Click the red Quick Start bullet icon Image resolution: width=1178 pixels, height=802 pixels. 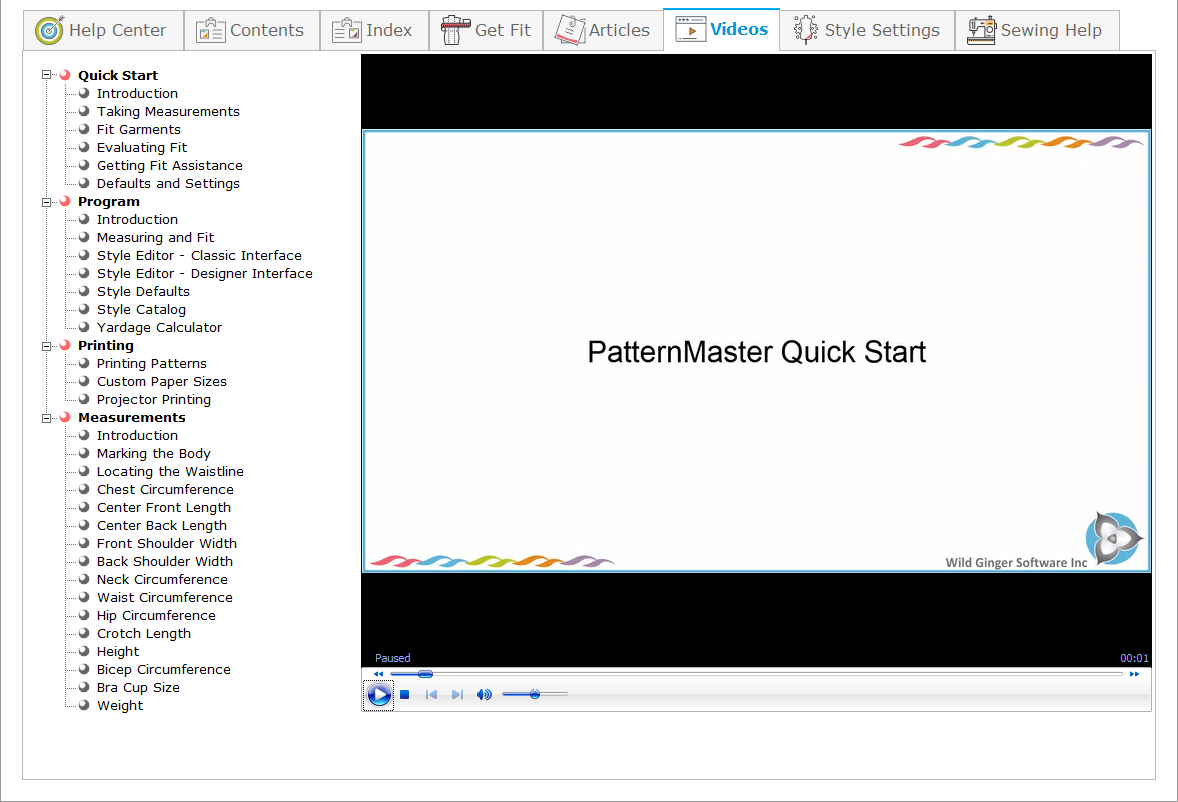coord(65,75)
